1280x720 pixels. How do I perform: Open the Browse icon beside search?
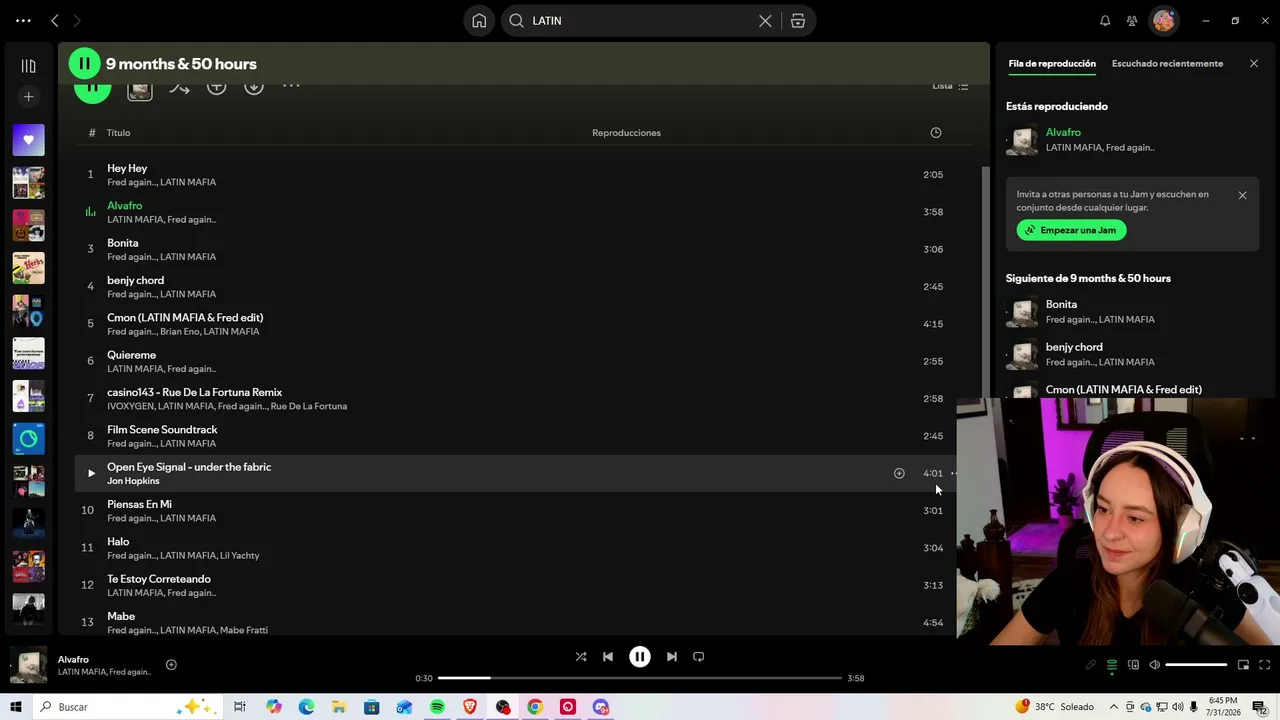point(798,21)
